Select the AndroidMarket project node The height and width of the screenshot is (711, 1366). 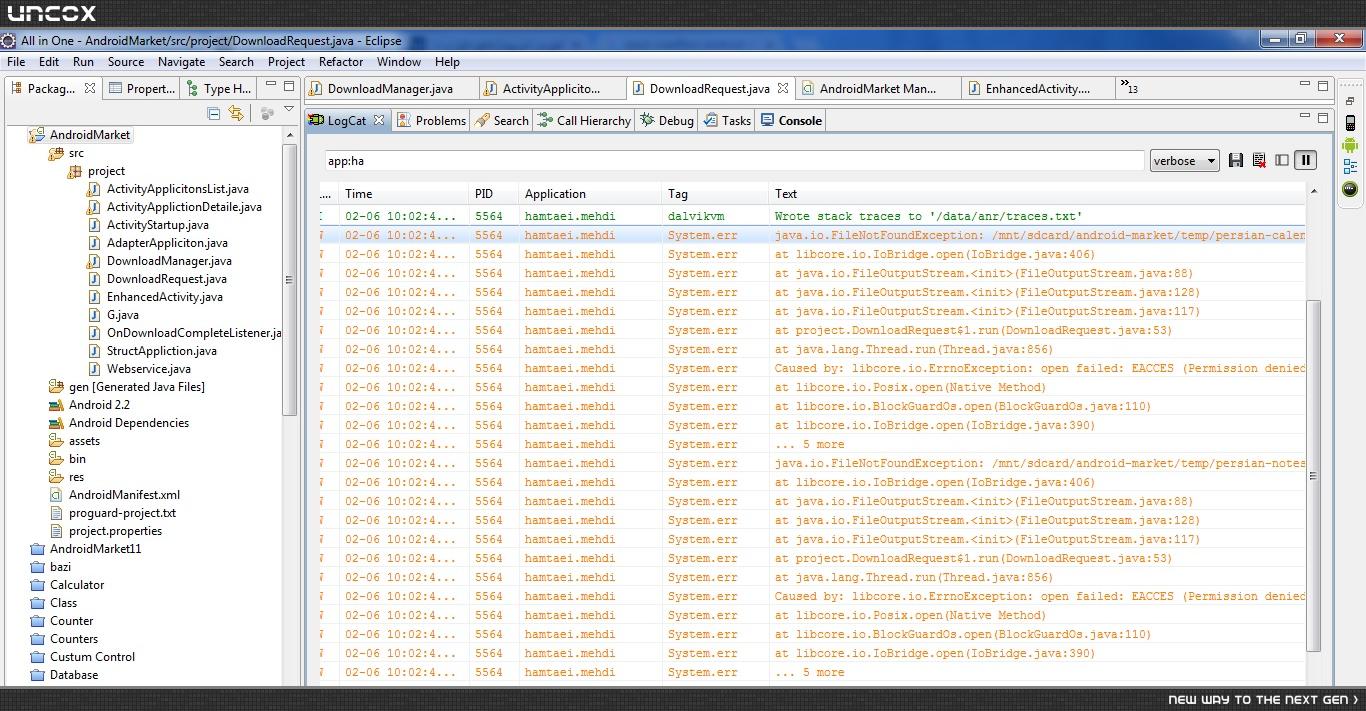90,135
